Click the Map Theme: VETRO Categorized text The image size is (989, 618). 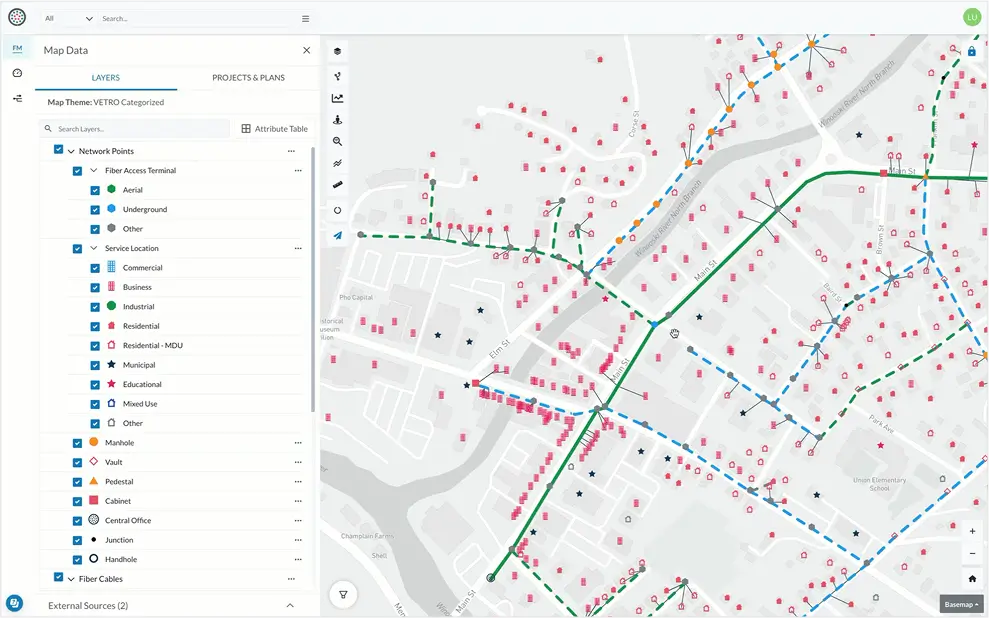[106, 102]
